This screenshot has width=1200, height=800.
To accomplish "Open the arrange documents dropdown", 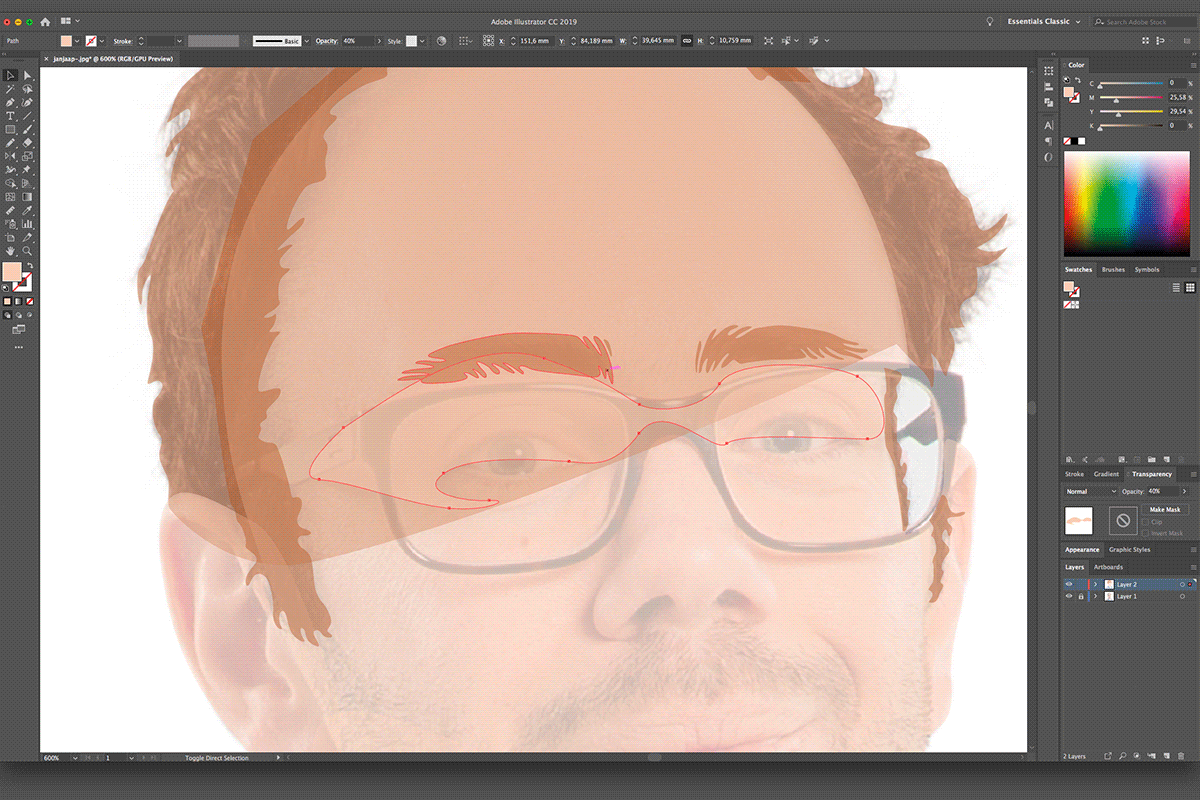I will coord(70,21).
